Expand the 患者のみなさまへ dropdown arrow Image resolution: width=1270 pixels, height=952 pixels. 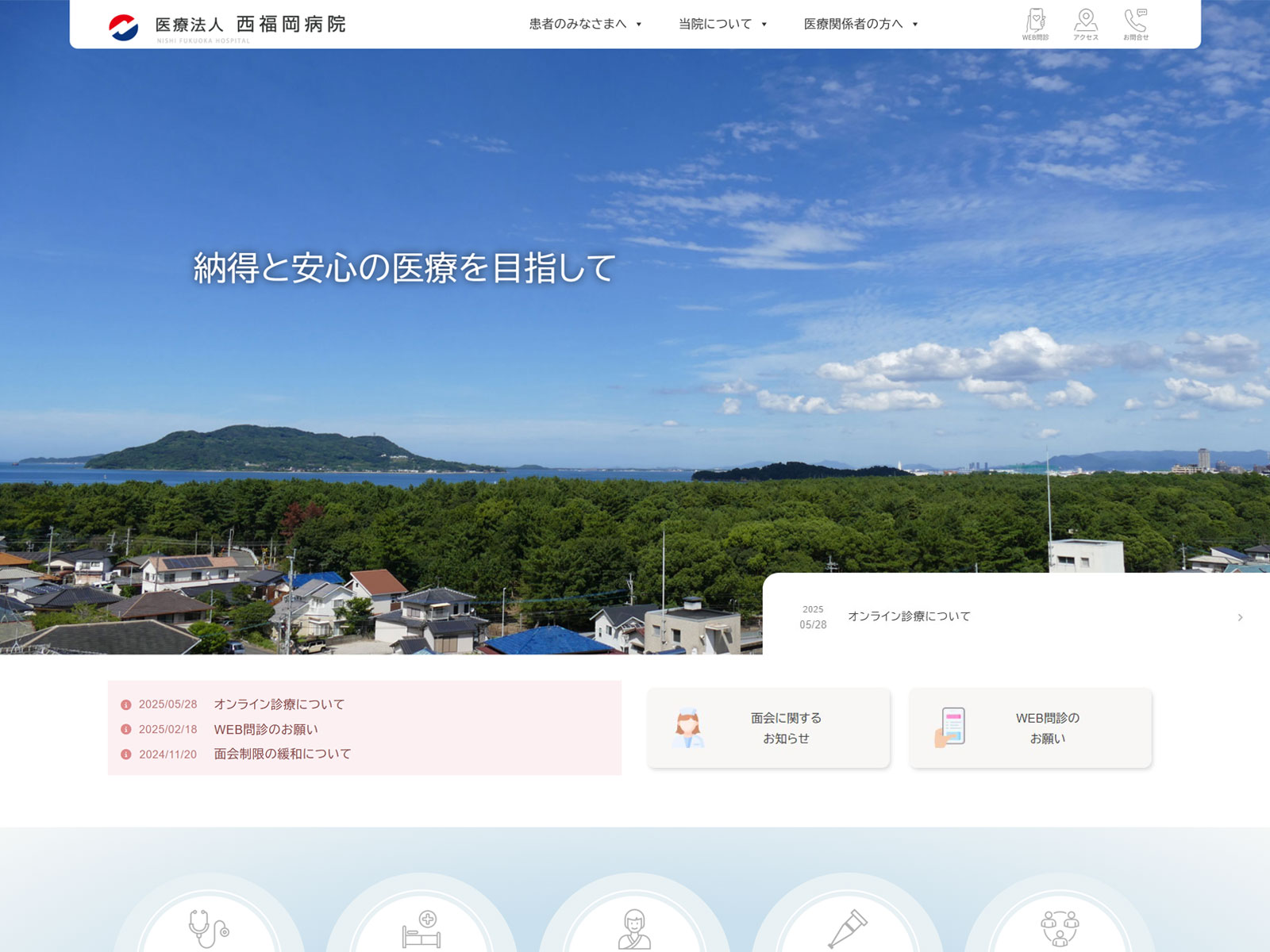639,25
